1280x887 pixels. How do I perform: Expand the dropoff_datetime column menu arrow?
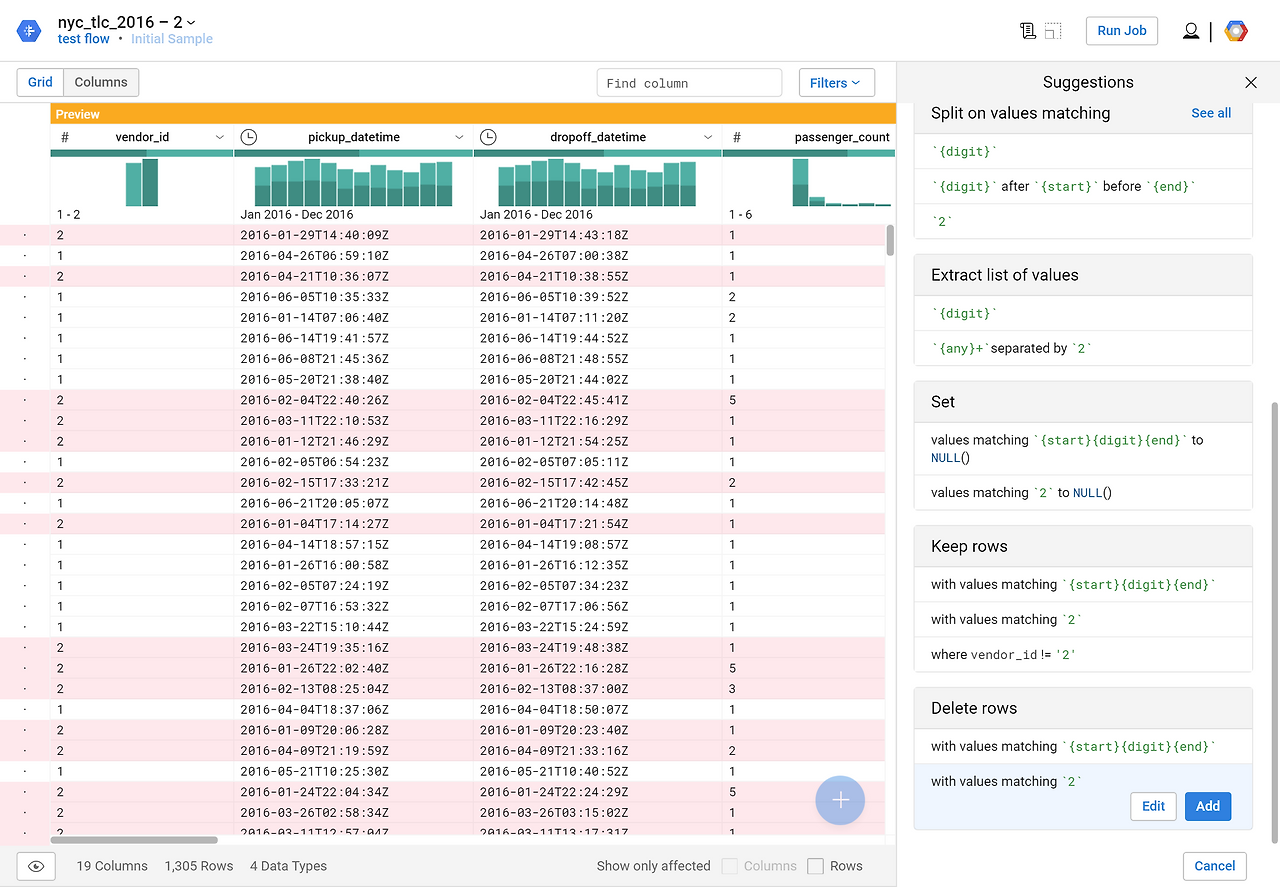(708, 137)
